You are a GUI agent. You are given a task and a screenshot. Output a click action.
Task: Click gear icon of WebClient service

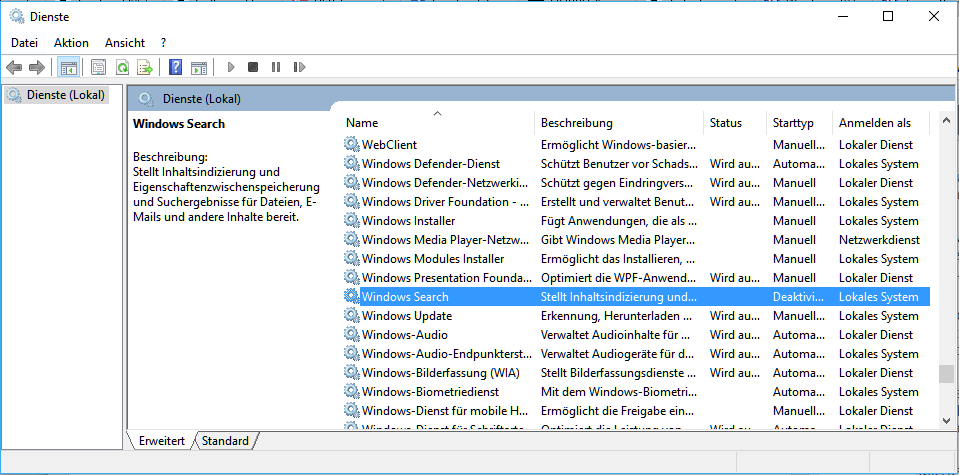(351, 145)
